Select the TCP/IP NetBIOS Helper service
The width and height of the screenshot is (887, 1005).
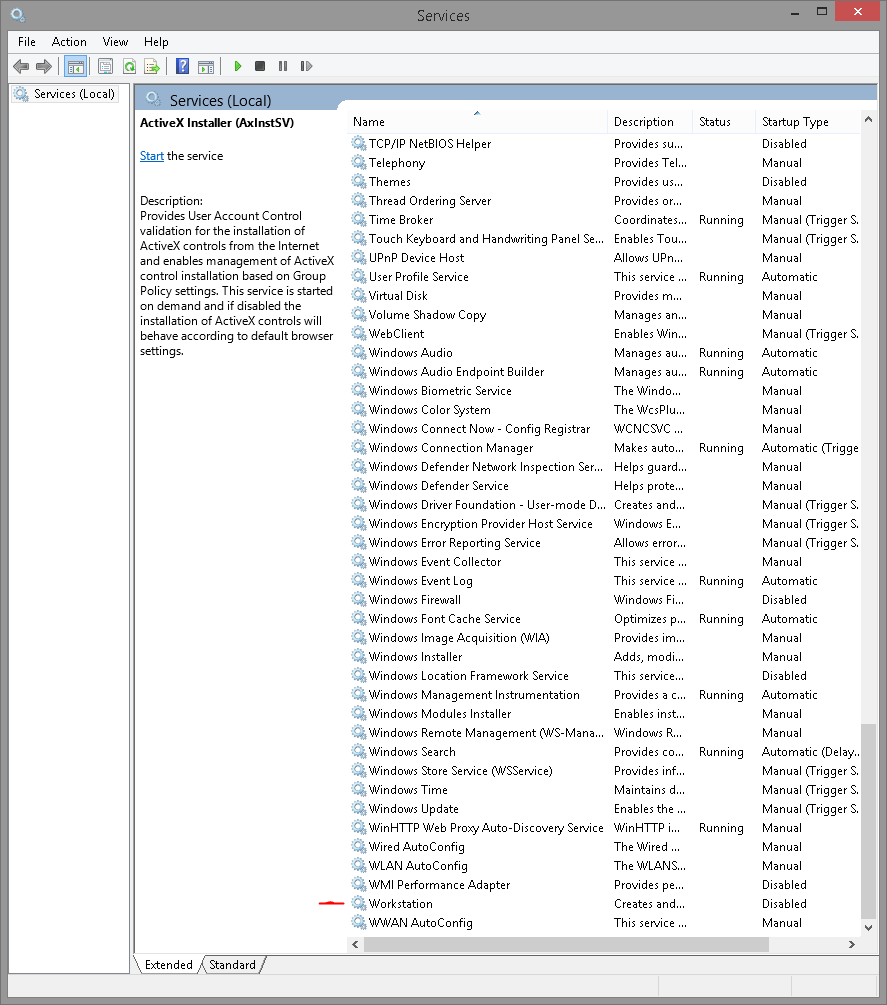[x=604, y=144]
